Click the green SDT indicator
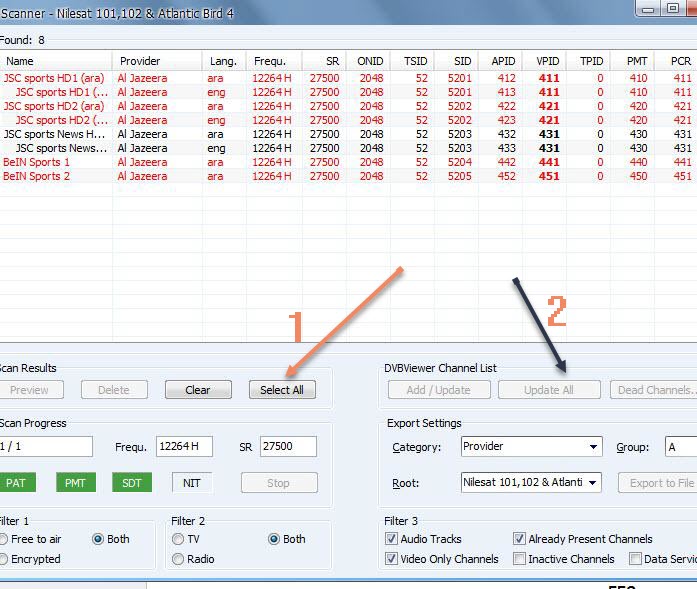 131,483
